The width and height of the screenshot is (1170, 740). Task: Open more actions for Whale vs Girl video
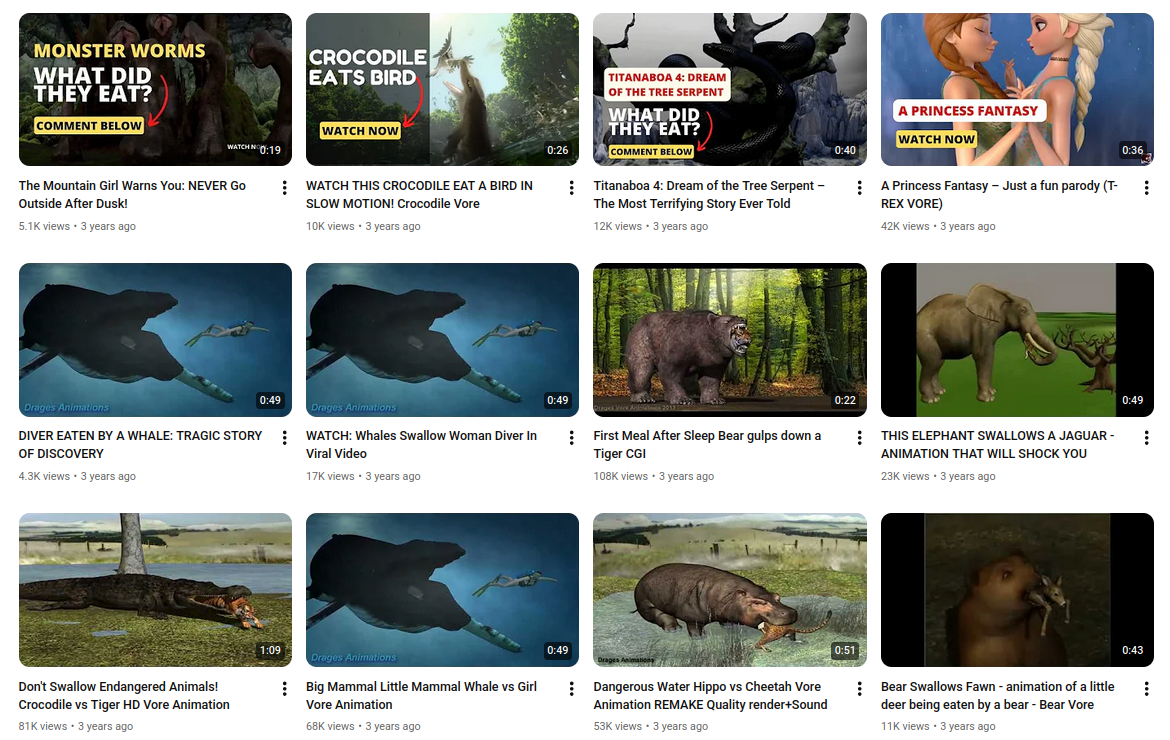[572, 689]
